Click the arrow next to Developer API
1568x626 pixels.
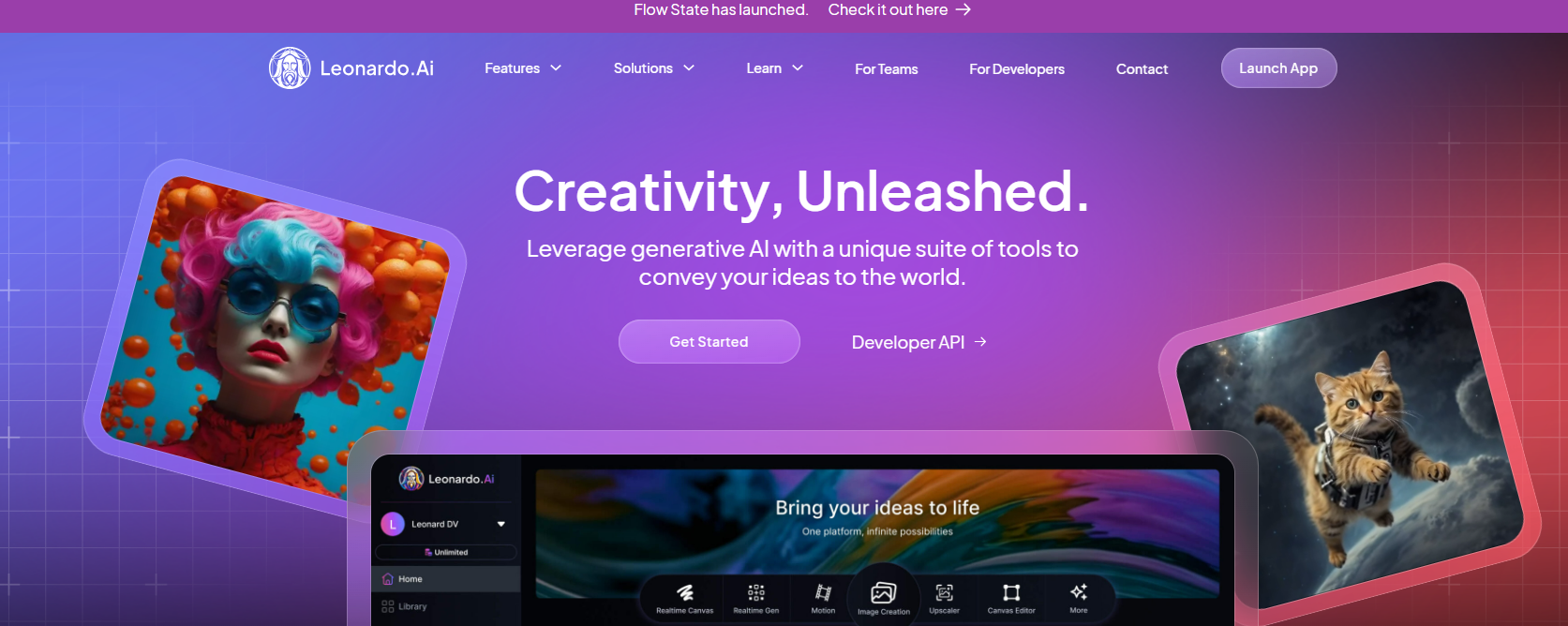pos(980,342)
